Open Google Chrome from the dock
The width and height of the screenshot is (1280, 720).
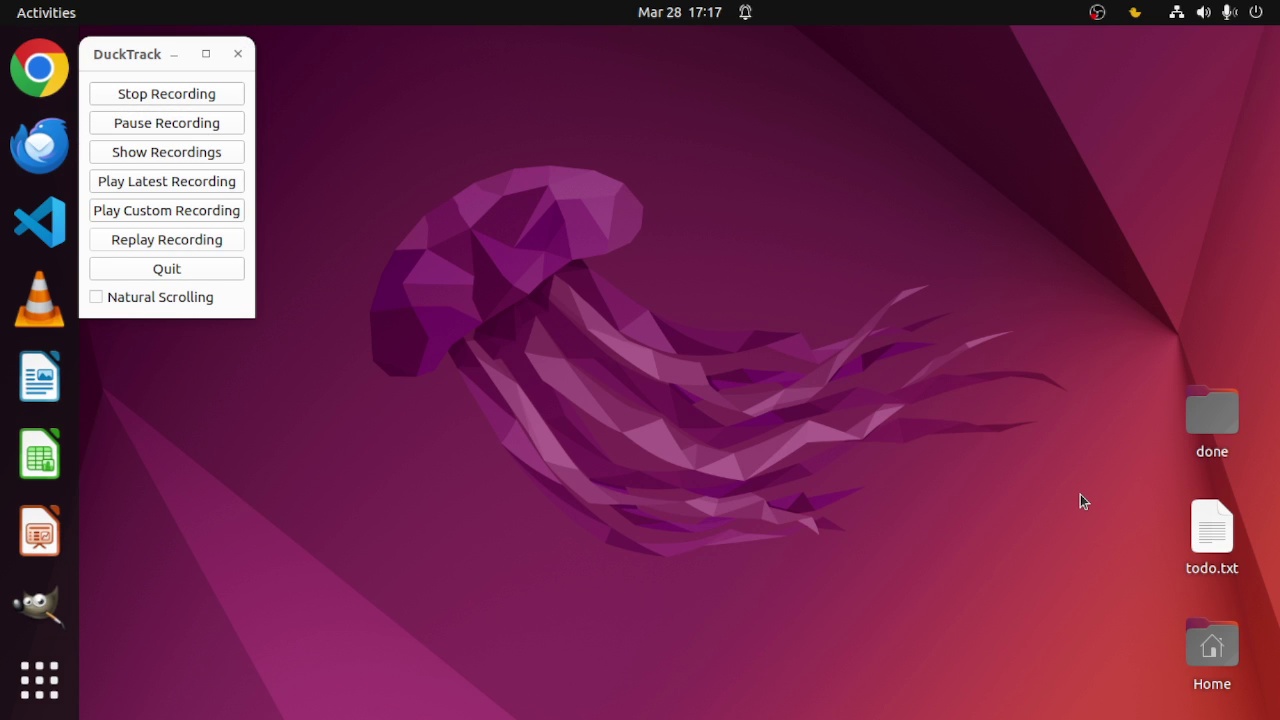point(40,68)
